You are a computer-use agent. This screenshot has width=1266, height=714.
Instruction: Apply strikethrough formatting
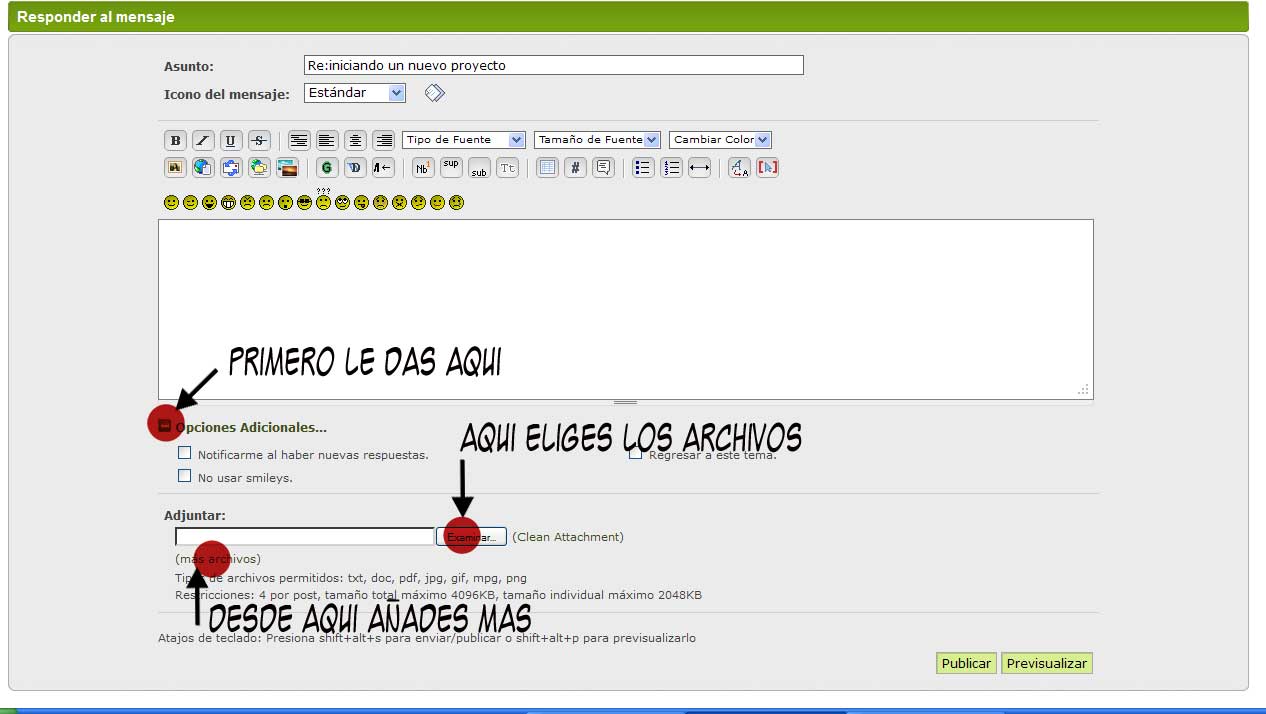tap(259, 141)
